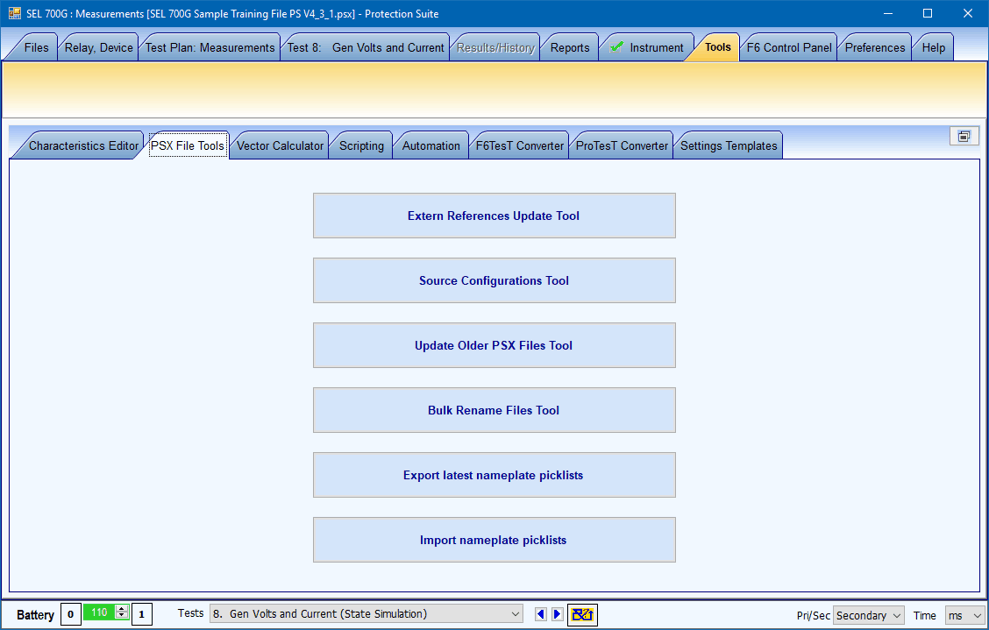This screenshot has height=630, width=989.
Task: Go to previous test with left arrow
Action: (541, 614)
